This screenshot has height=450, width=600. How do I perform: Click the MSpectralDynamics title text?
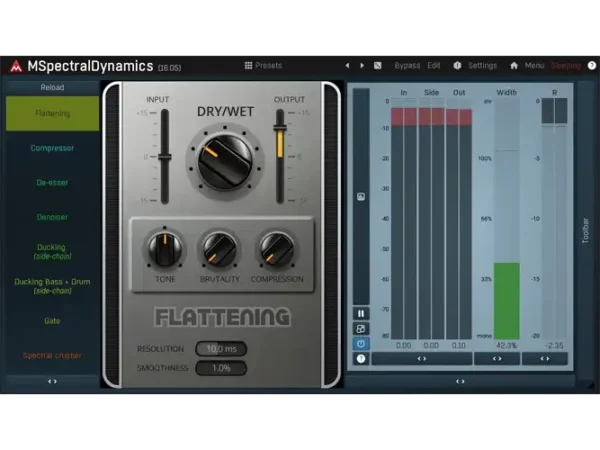pos(90,66)
